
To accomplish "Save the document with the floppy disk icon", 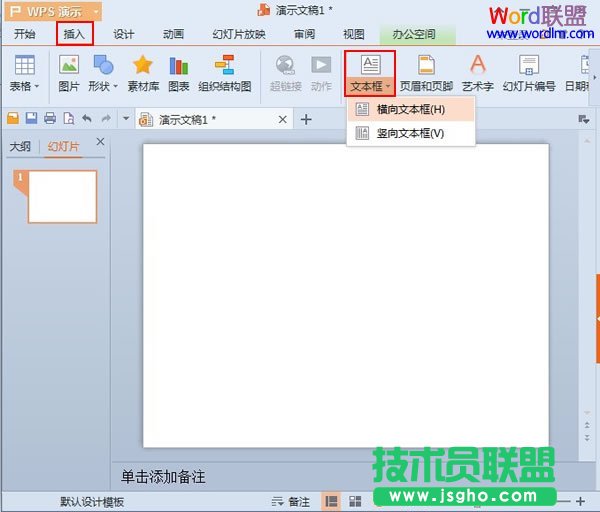I will point(31,118).
